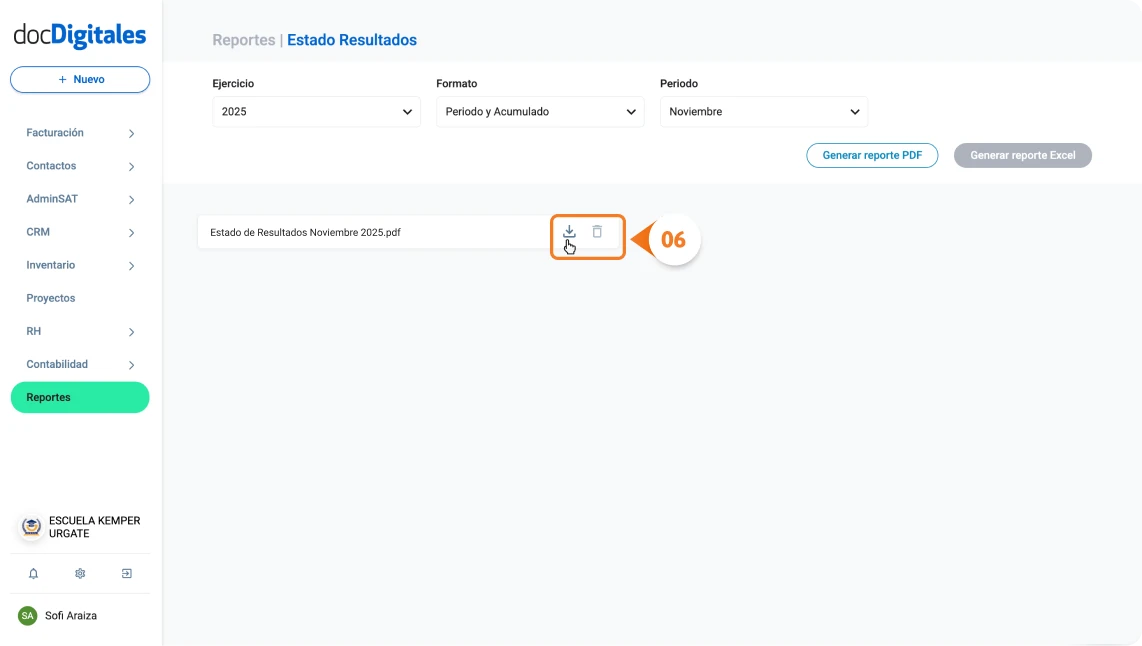Delete the generated report with trash icon
Viewport: 1142px width, 646px height.
pyautogui.click(x=597, y=232)
